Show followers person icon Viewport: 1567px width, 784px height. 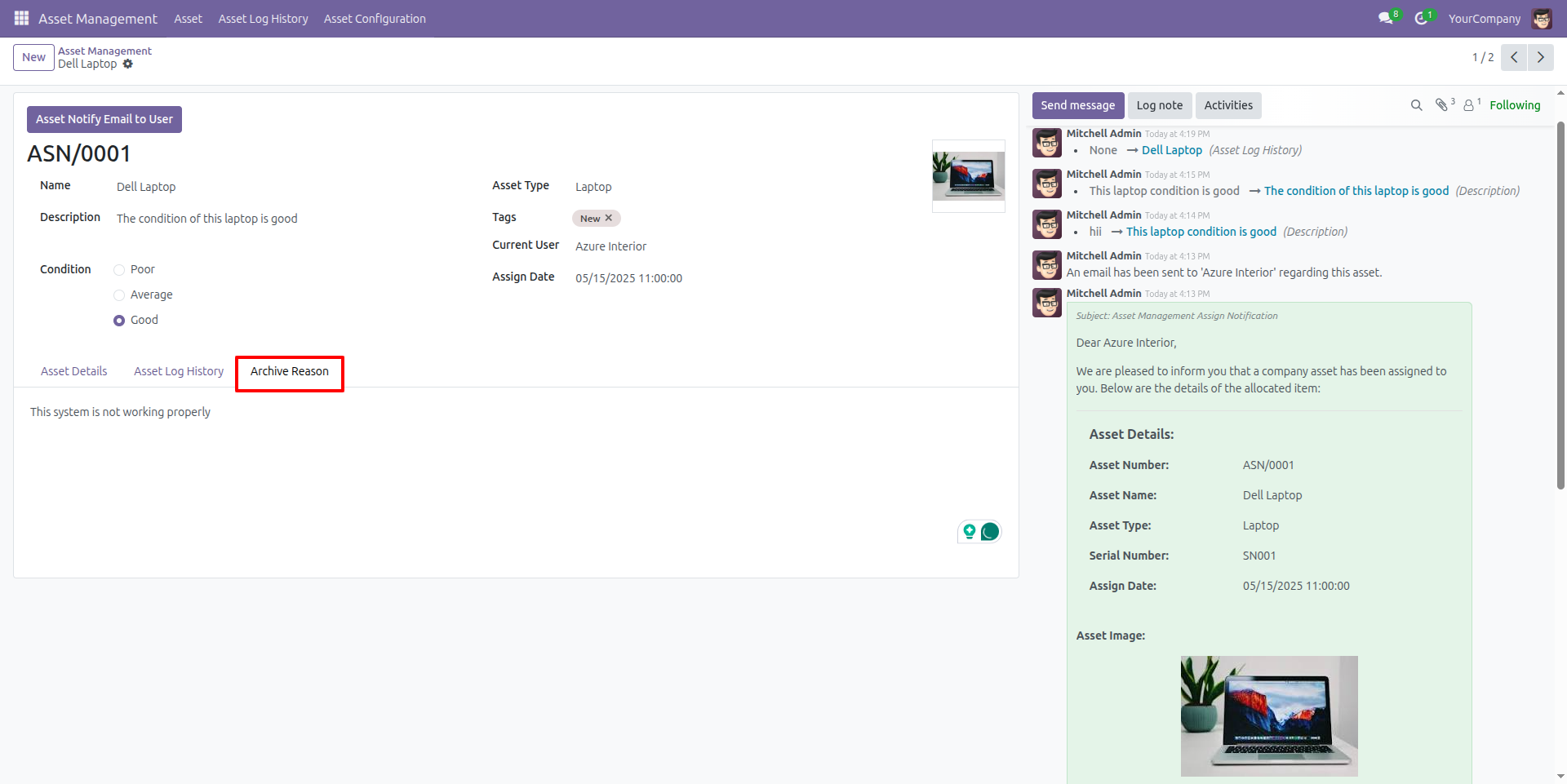(x=1468, y=105)
